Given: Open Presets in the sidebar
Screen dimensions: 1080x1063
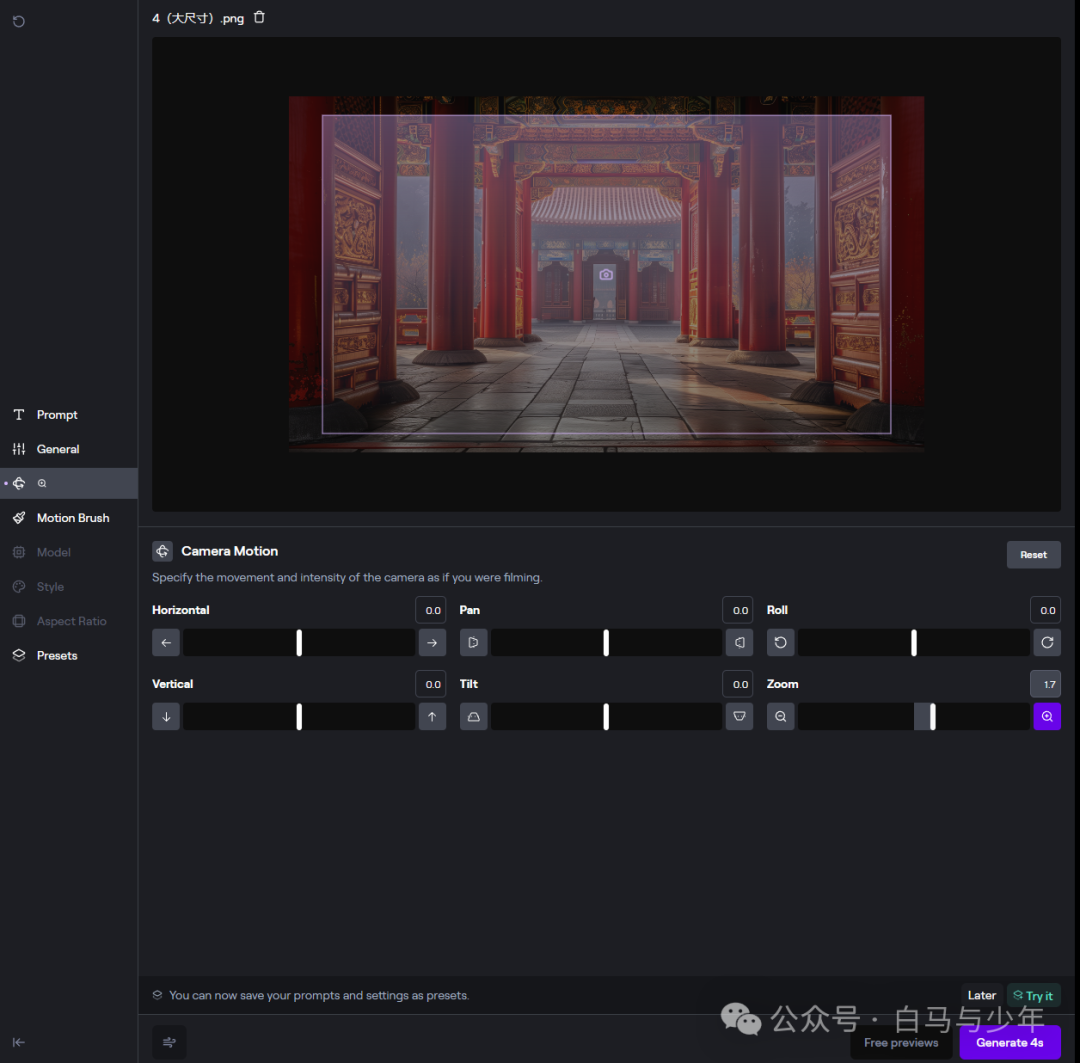Looking at the screenshot, I should pos(57,656).
